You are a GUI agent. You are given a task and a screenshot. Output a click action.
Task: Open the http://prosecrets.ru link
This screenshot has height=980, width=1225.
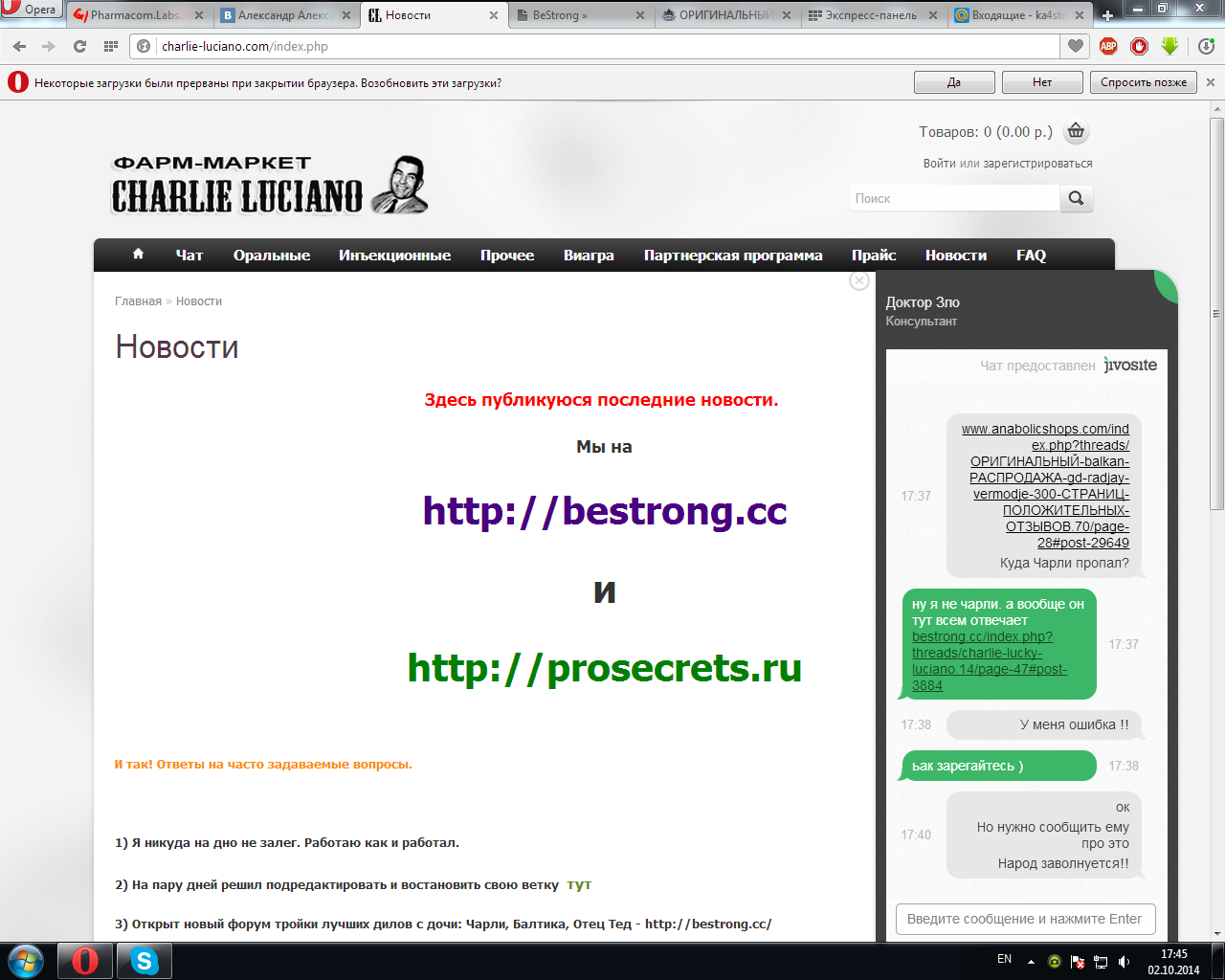(x=604, y=668)
